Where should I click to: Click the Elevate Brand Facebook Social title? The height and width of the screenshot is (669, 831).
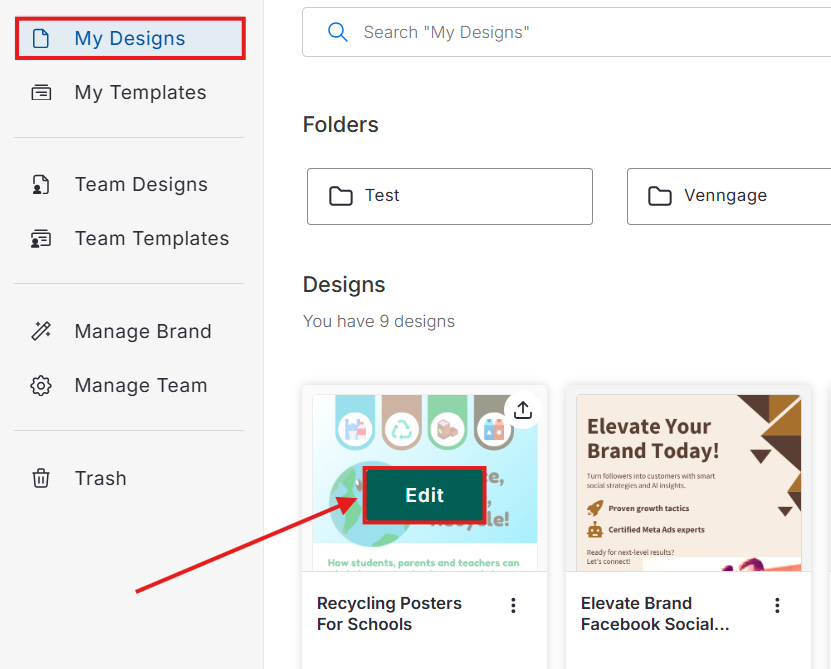click(654, 614)
